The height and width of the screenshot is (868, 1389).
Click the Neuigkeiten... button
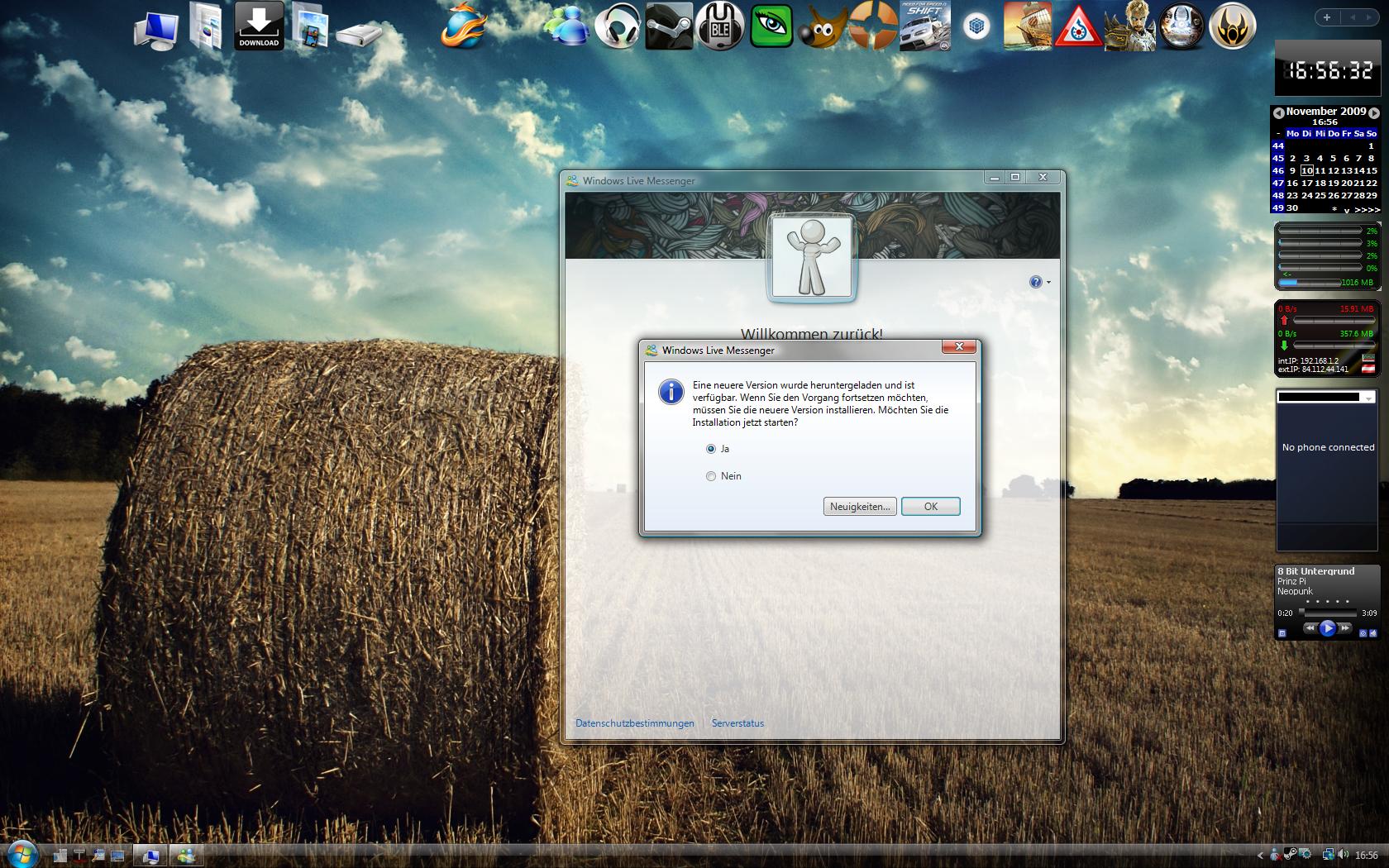click(860, 507)
